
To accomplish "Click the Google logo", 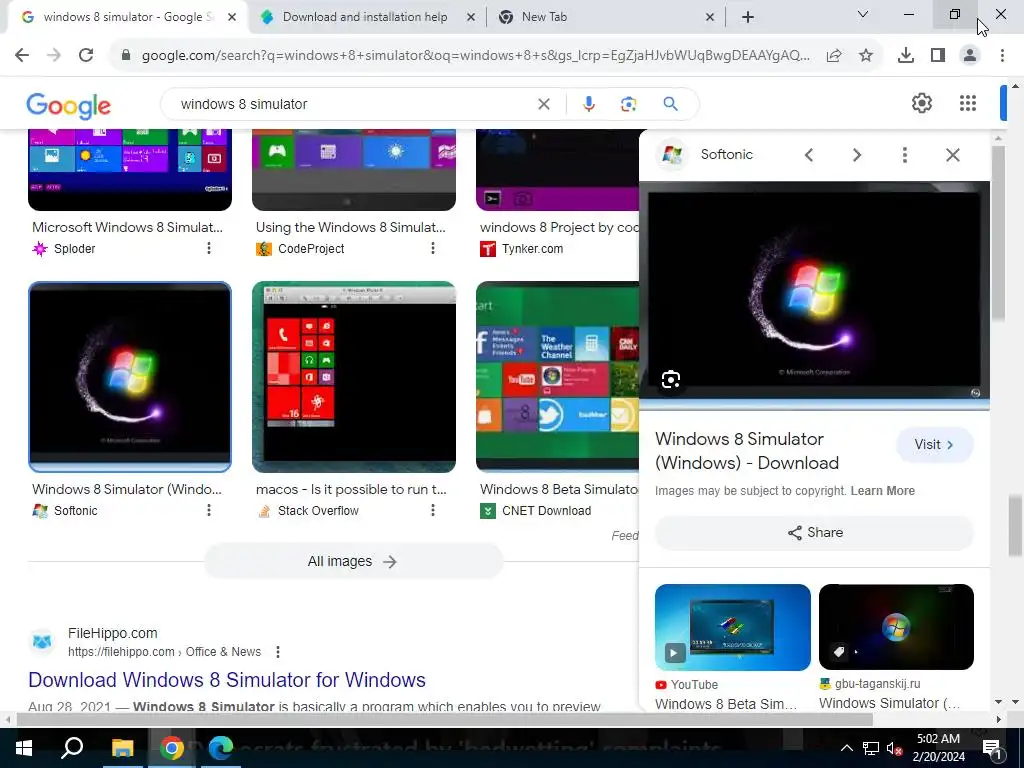I will coord(69,106).
